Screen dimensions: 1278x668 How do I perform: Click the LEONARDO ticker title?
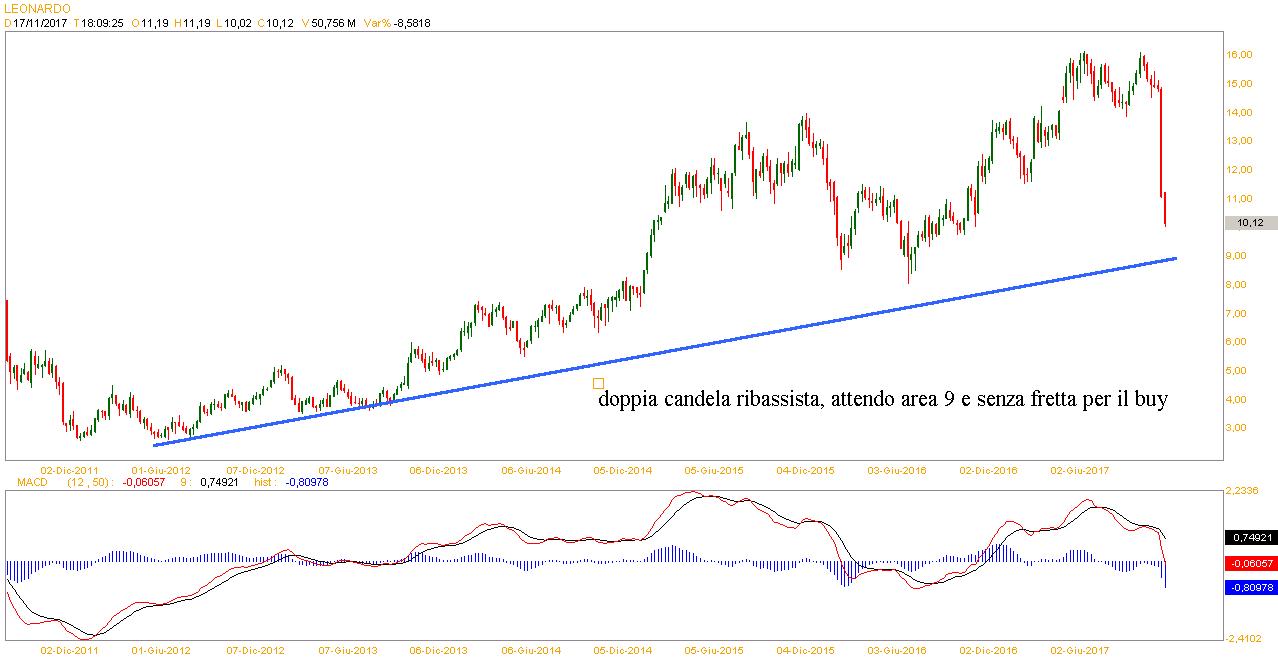(x=37, y=8)
